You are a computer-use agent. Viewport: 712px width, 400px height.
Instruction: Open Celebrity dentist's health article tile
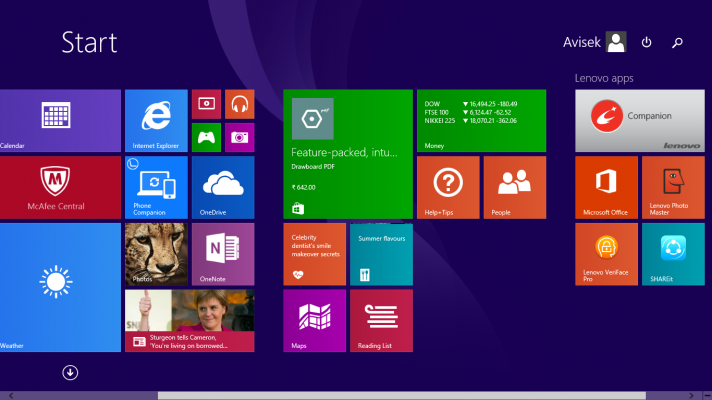tap(315, 254)
